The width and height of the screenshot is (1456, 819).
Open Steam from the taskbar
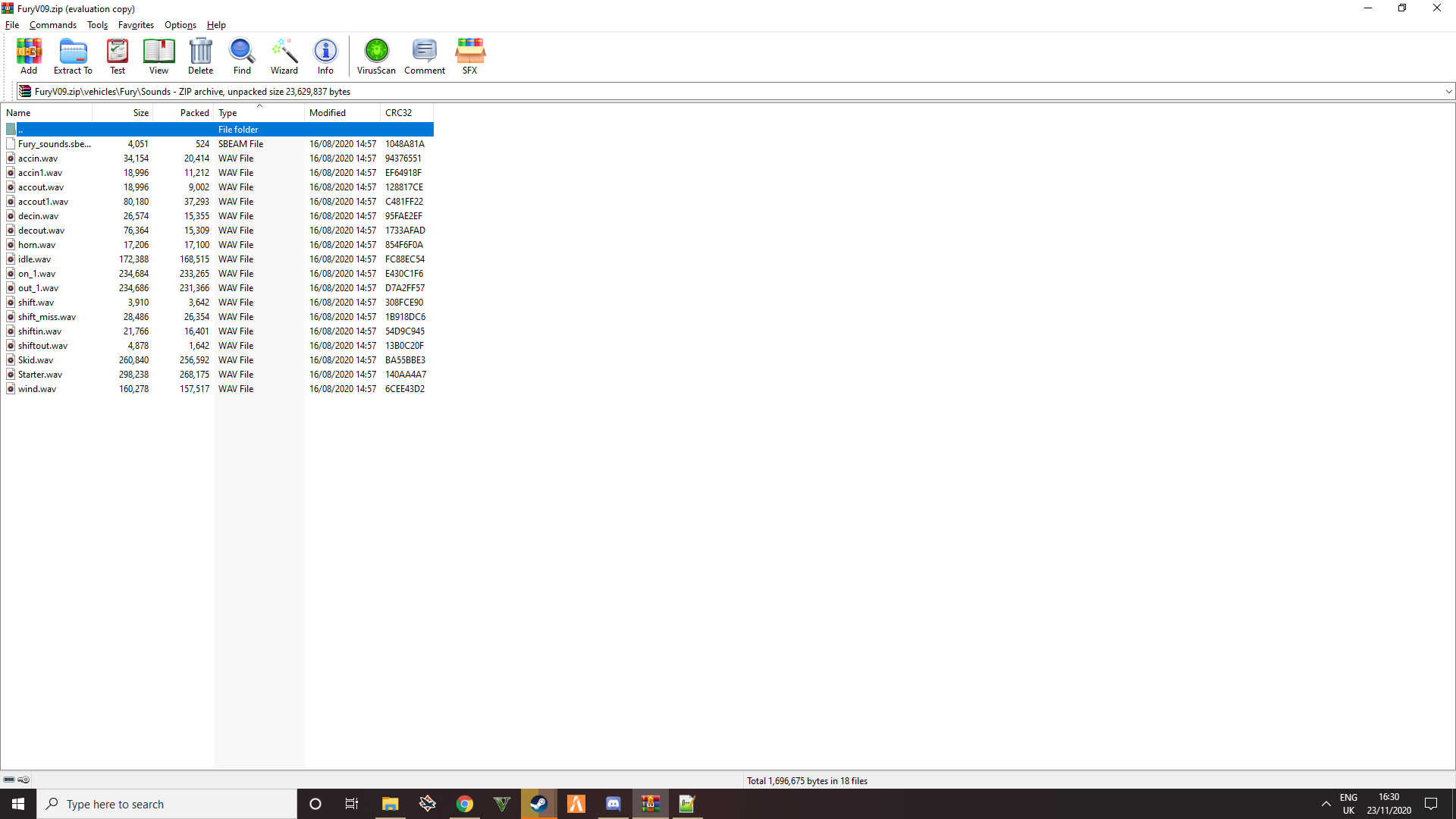(538, 804)
